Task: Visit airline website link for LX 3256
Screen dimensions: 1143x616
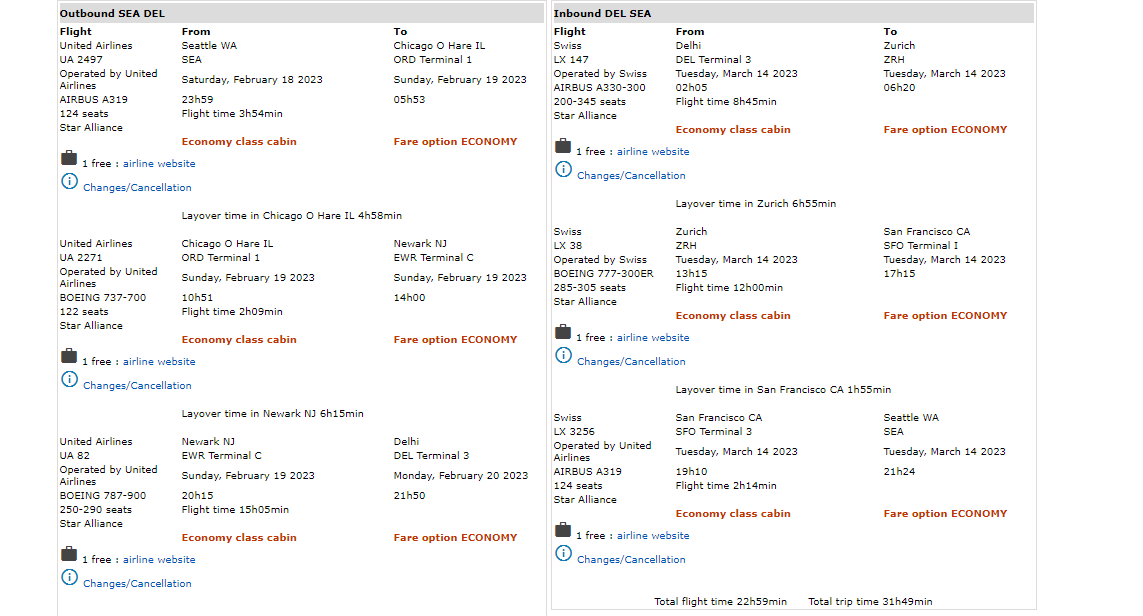Action: click(653, 536)
